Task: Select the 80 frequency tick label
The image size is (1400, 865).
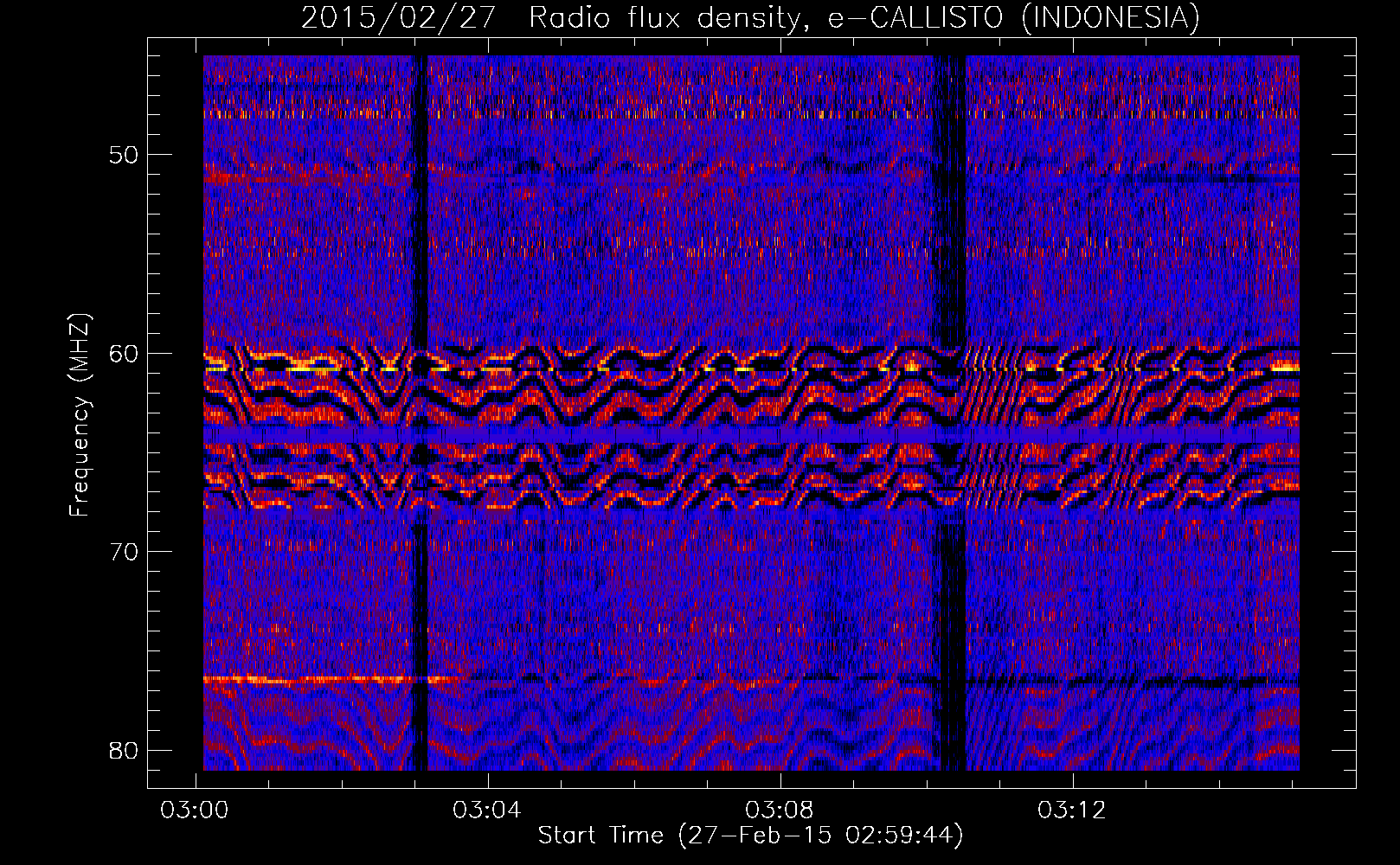Action: click(x=125, y=750)
